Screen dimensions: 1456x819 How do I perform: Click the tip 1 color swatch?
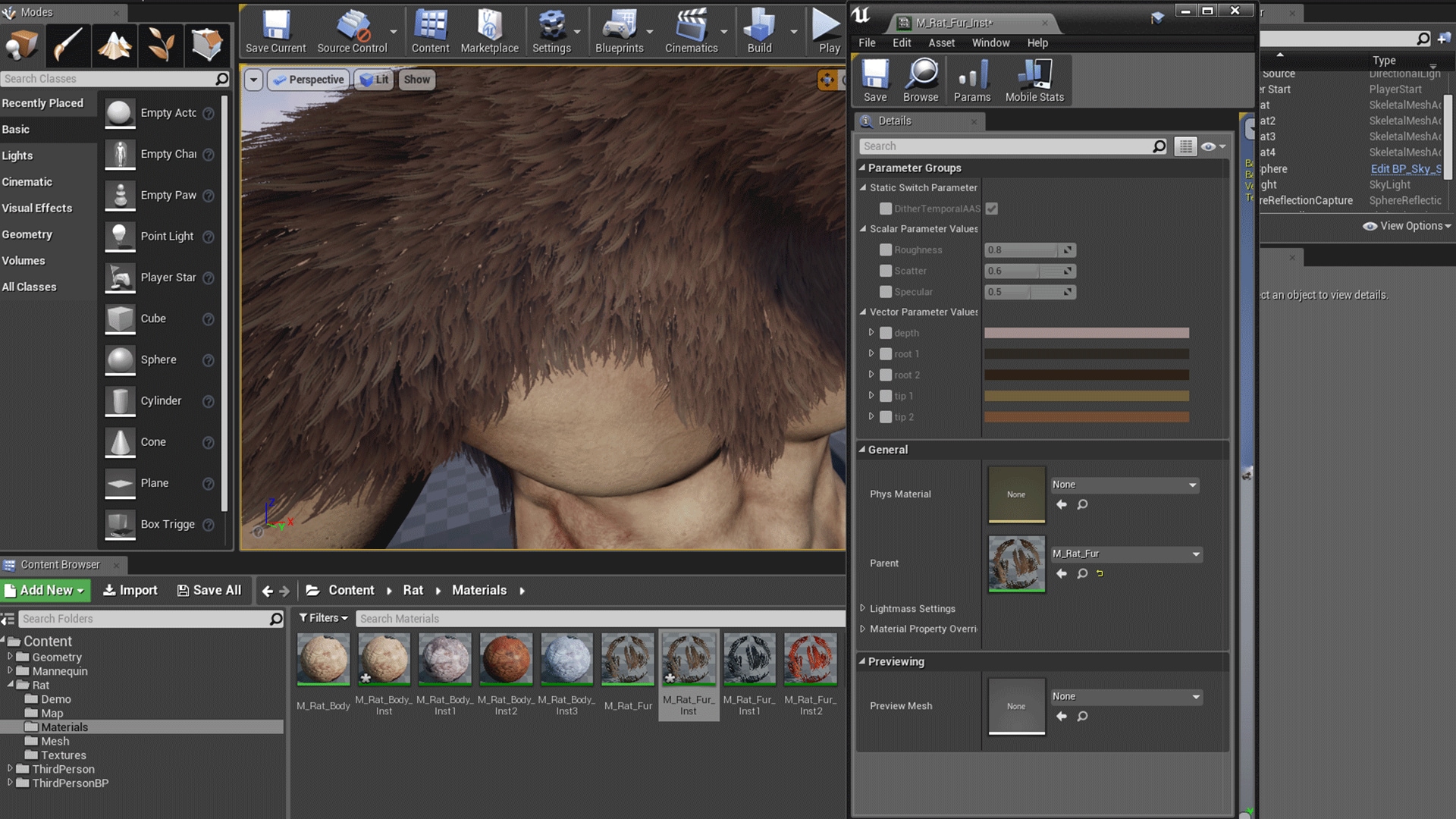[1086, 395]
